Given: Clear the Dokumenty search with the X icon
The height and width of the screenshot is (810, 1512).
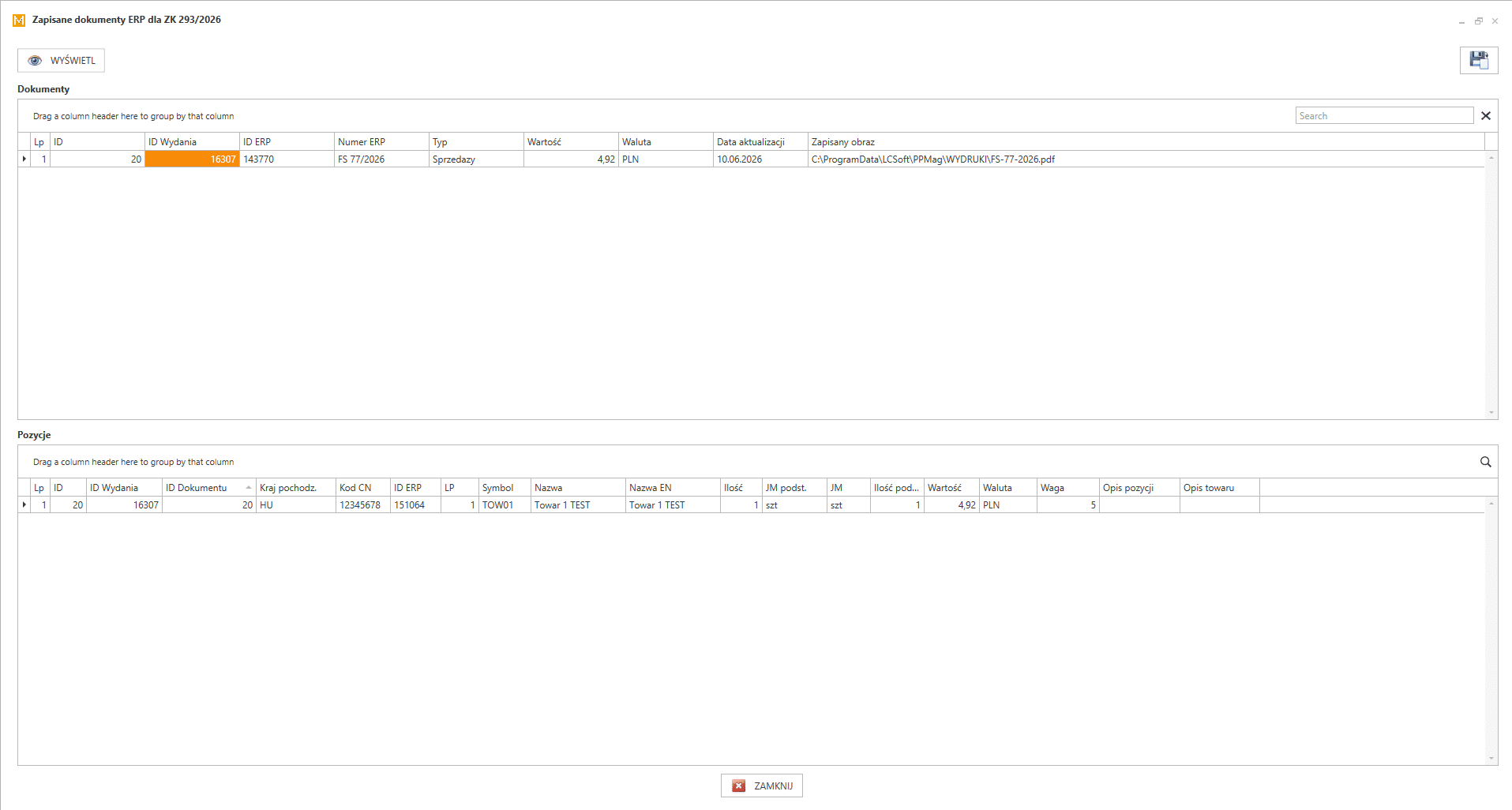Looking at the screenshot, I should (1486, 116).
